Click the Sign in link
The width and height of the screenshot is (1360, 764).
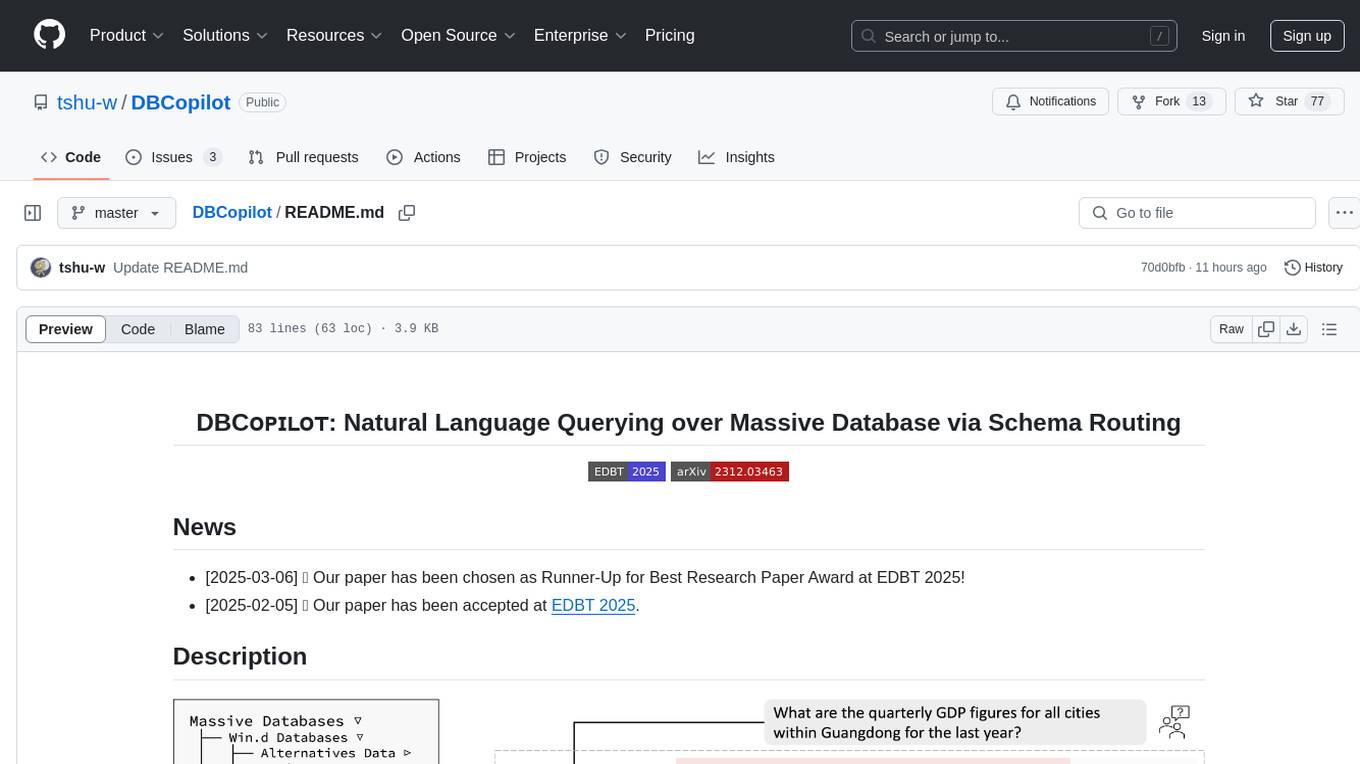click(1223, 36)
